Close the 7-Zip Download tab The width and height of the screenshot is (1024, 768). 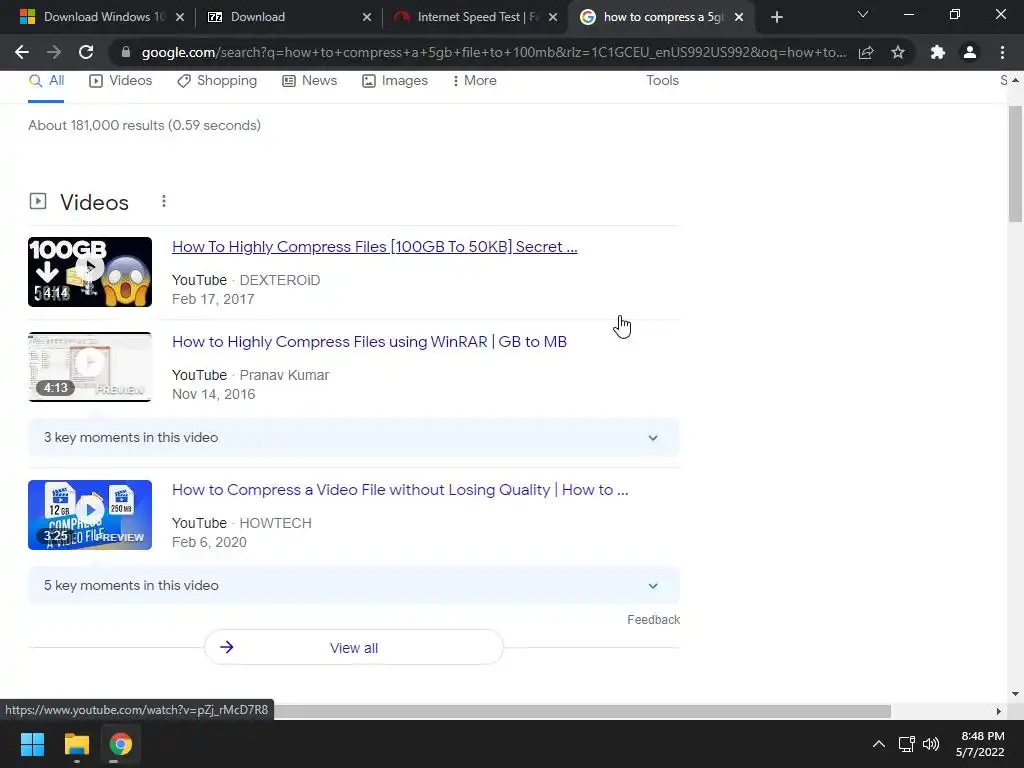[x=367, y=17]
